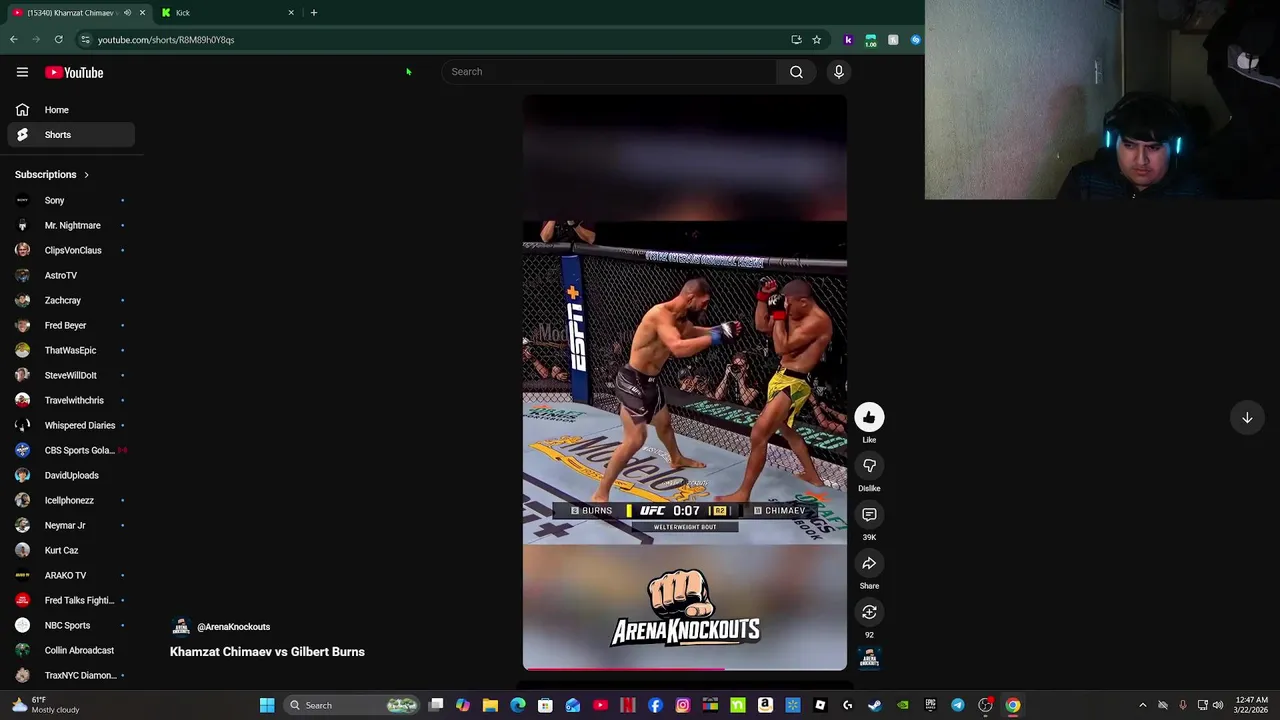Viewport: 1280px width, 720px height.
Task: Activate voice search microphone
Action: 839,72
